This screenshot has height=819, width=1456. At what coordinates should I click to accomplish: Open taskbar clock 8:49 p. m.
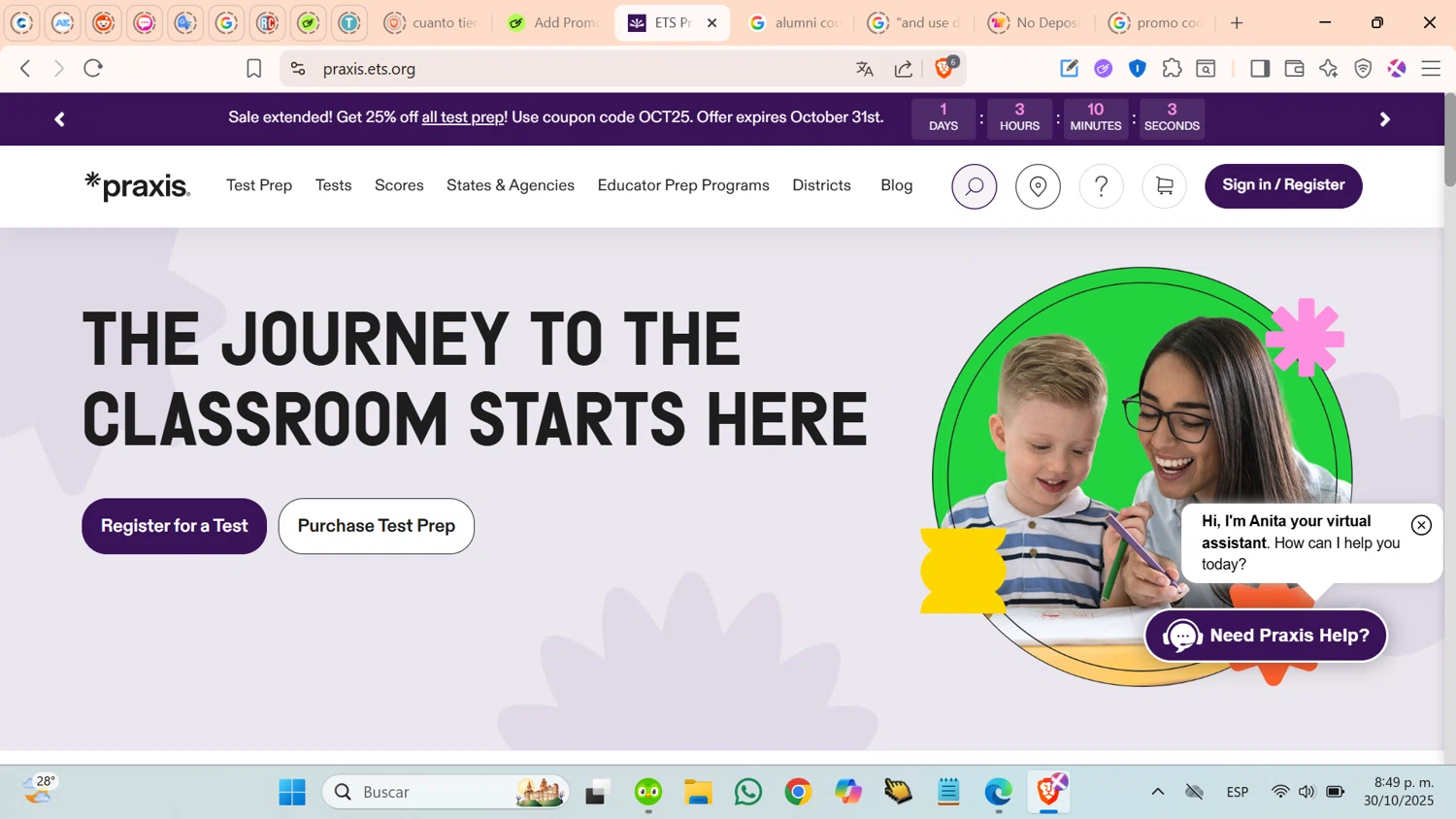point(1399,791)
